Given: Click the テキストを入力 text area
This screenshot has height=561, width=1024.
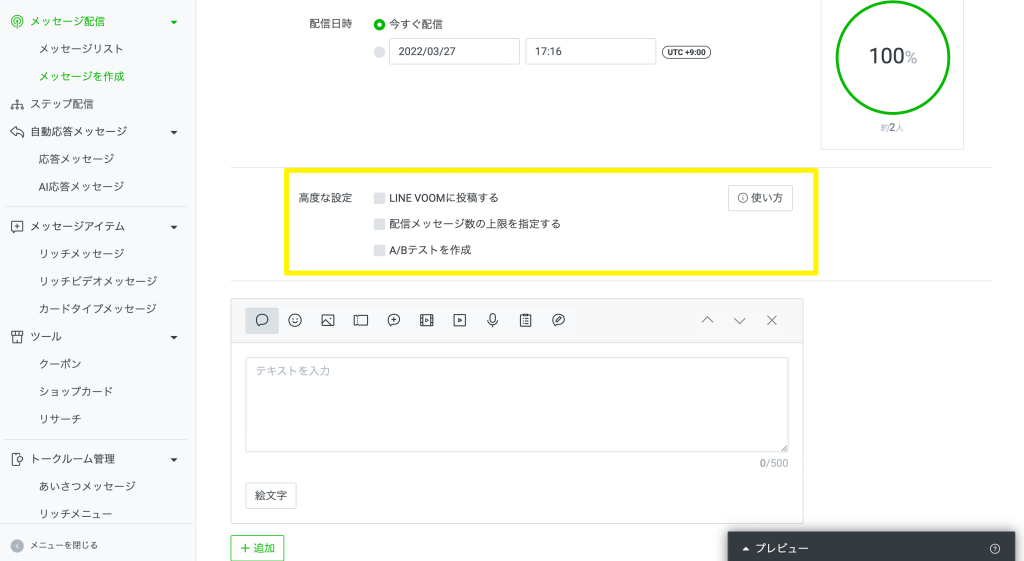Looking at the screenshot, I should click(516, 404).
